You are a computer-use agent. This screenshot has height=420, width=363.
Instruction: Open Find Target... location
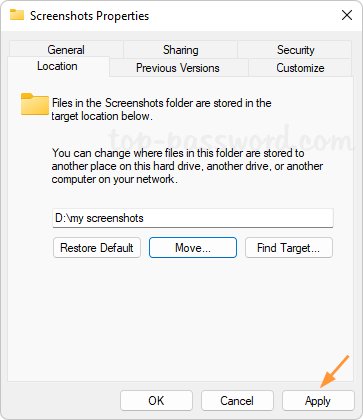pos(289,248)
